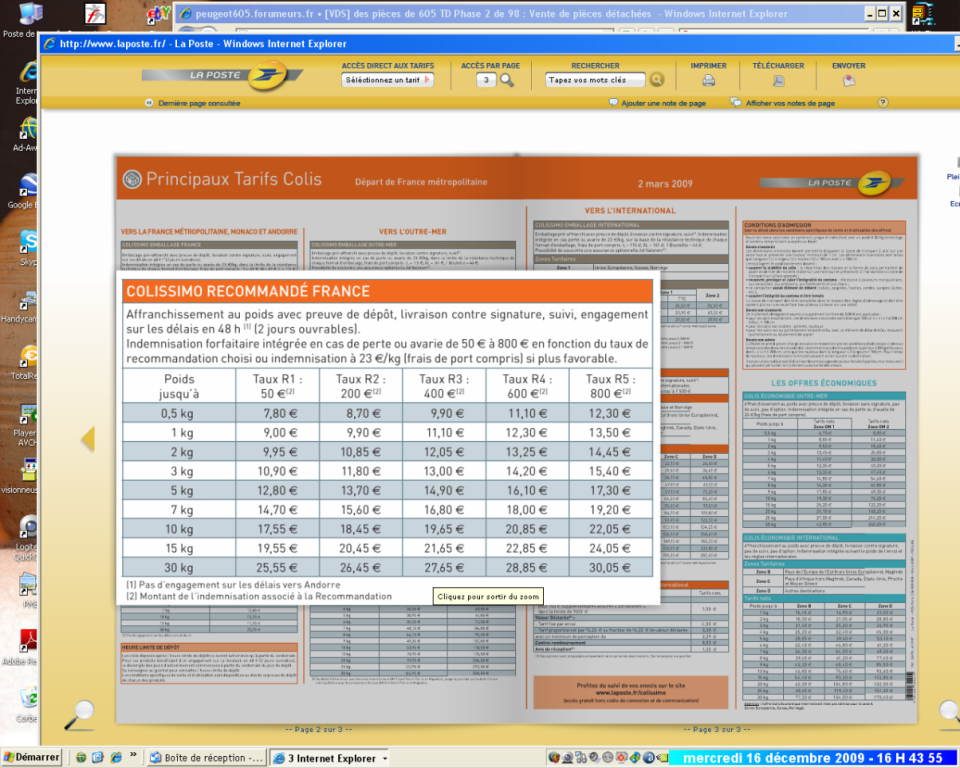The height and width of the screenshot is (768, 960).
Task: Click the search magnifier next to Rechercher field
Action: (657, 80)
